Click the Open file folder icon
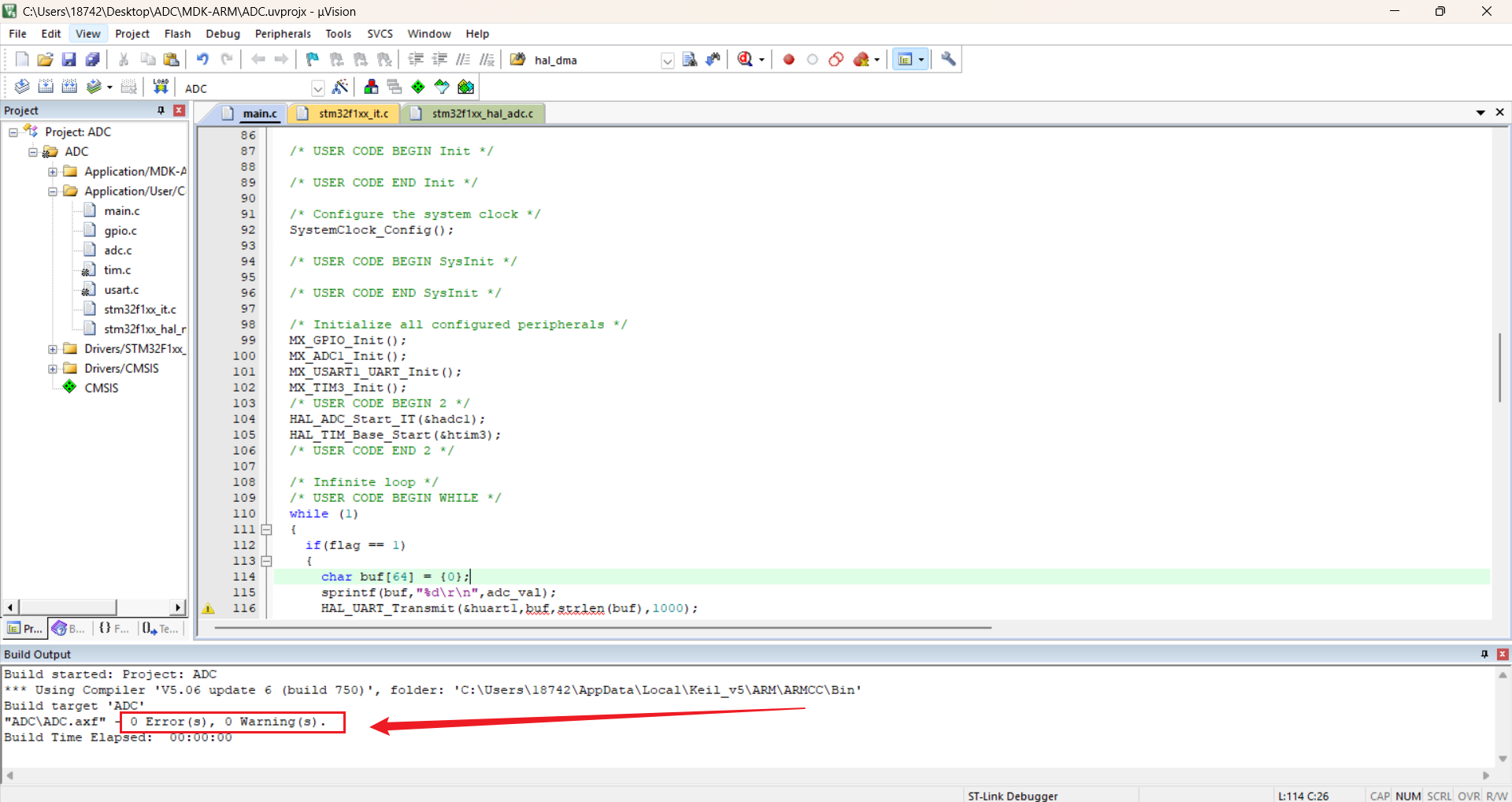 coord(45,59)
